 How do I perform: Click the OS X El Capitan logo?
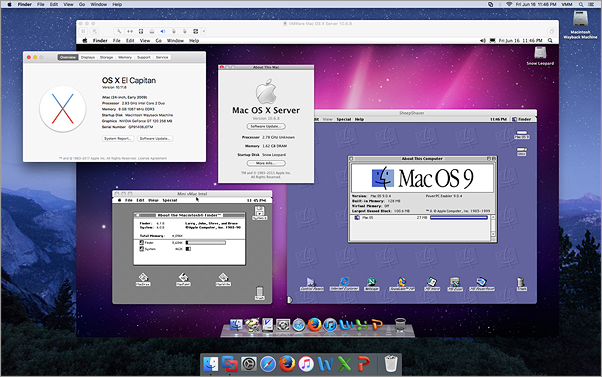63,109
